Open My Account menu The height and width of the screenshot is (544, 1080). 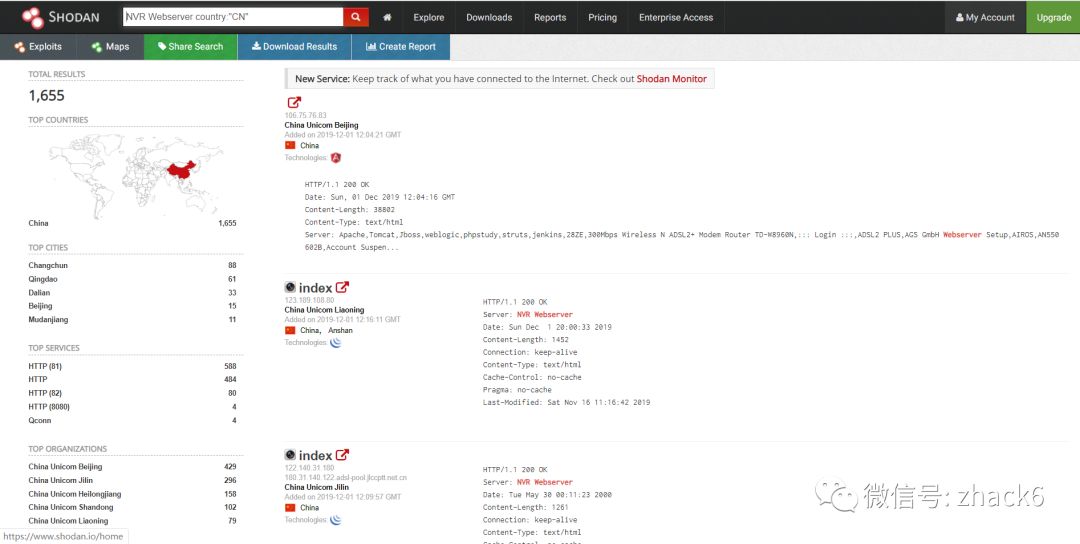(985, 17)
